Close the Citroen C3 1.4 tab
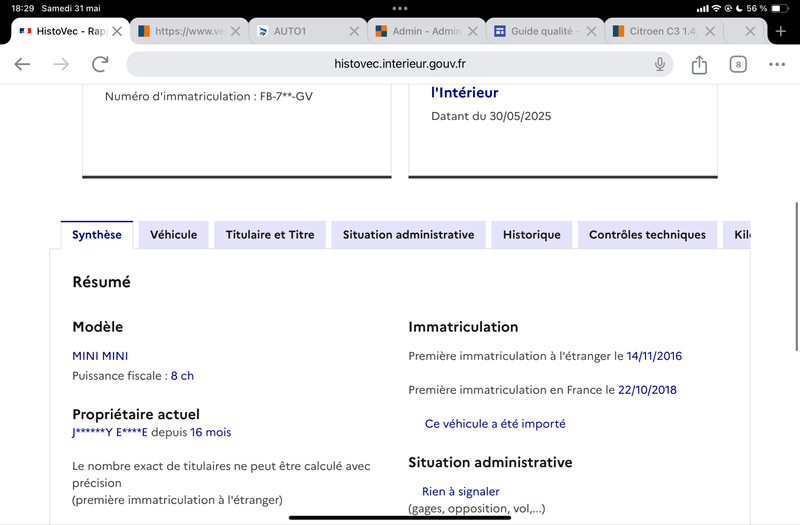Image resolution: width=800 pixels, height=525 pixels. [x=709, y=31]
